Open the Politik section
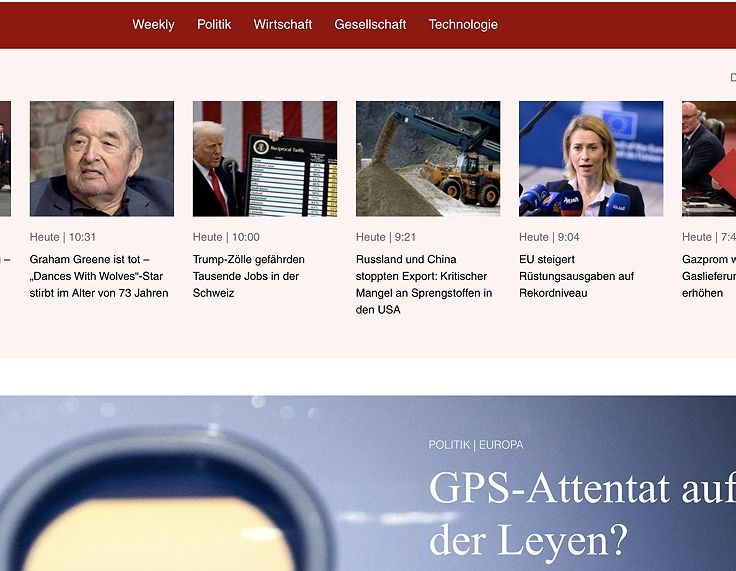Image resolution: width=736 pixels, height=571 pixels. [x=214, y=24]
